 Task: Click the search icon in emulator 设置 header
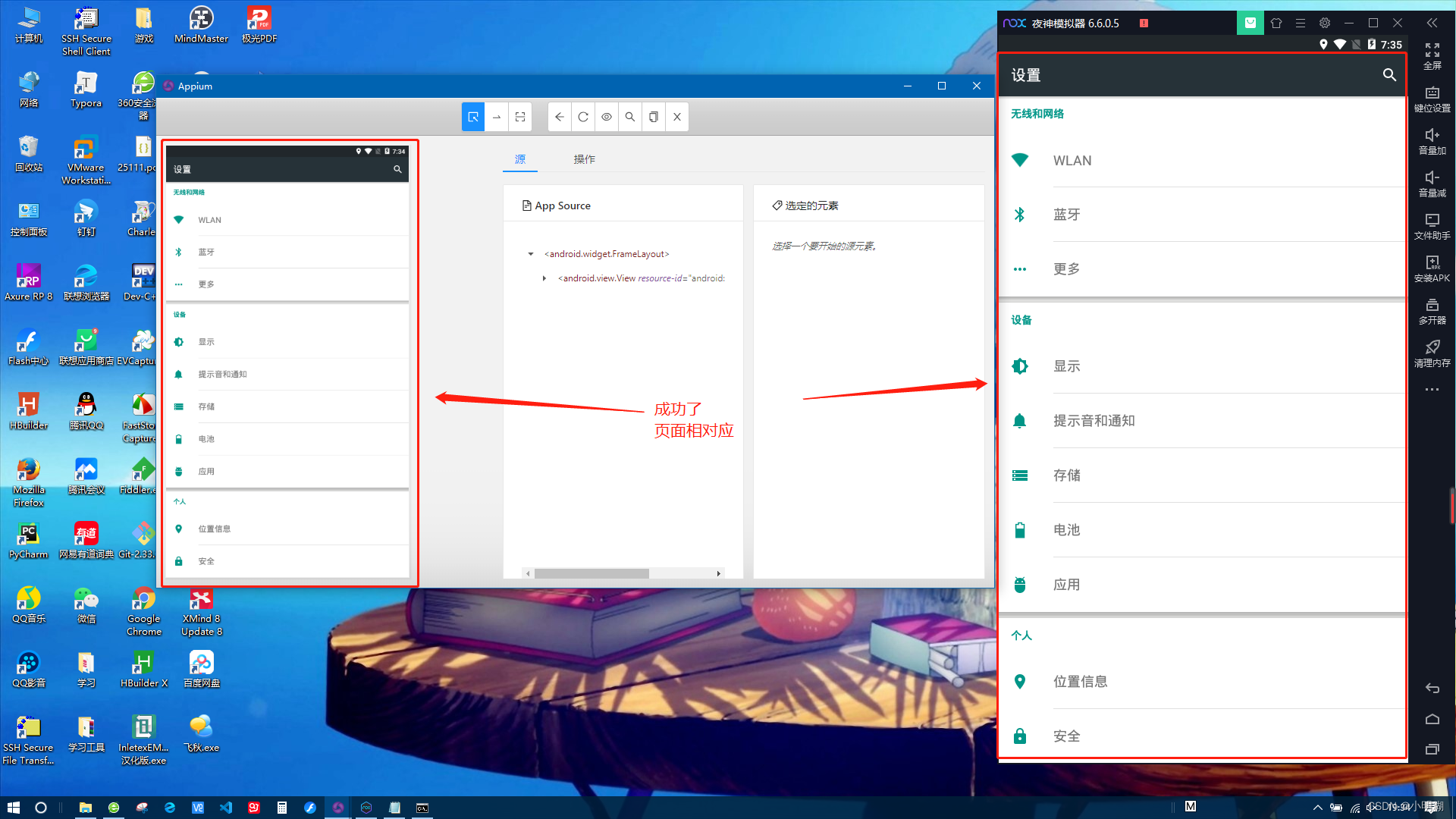tap(1389, 75)
